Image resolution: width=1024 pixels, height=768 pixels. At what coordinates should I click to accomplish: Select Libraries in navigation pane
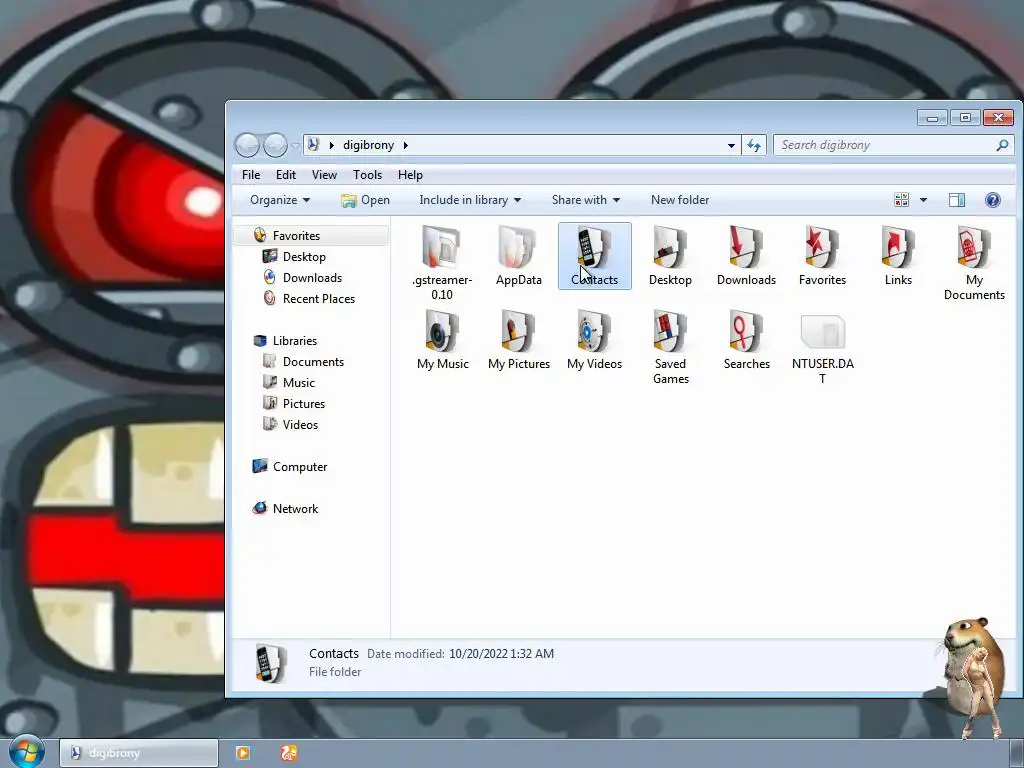click(x=295, y=341)
